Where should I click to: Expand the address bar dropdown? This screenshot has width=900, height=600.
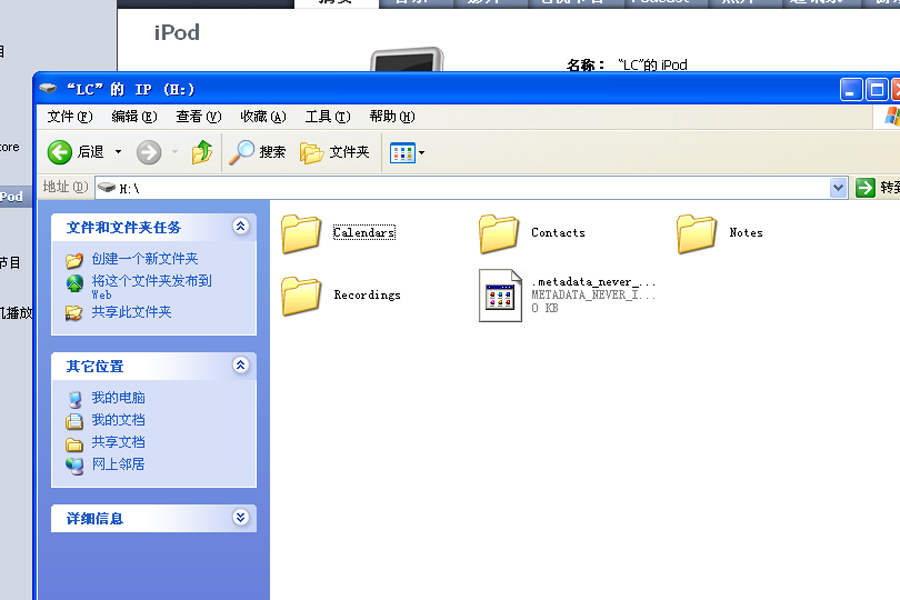838,188
